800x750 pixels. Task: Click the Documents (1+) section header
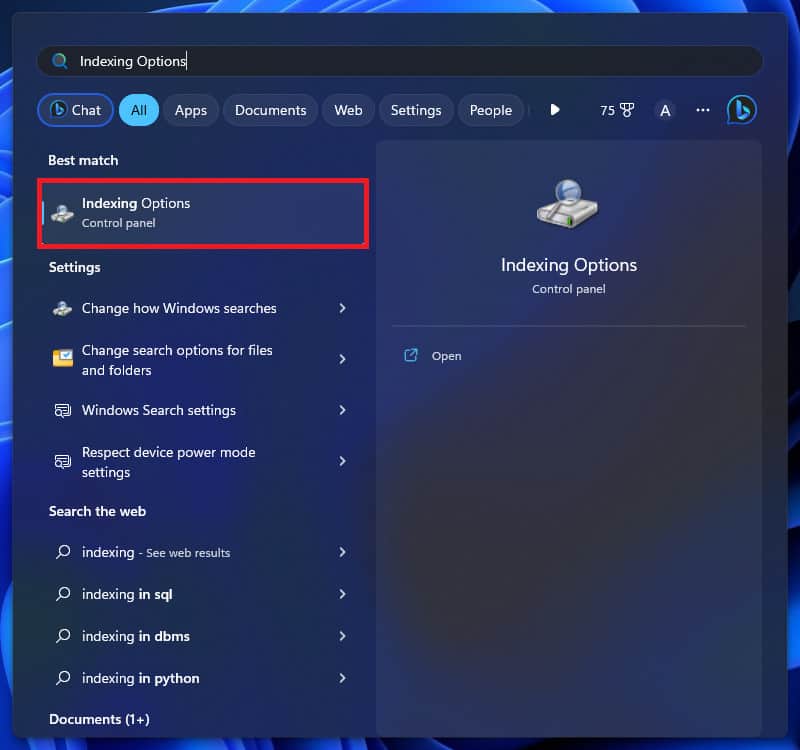(99, 719)
